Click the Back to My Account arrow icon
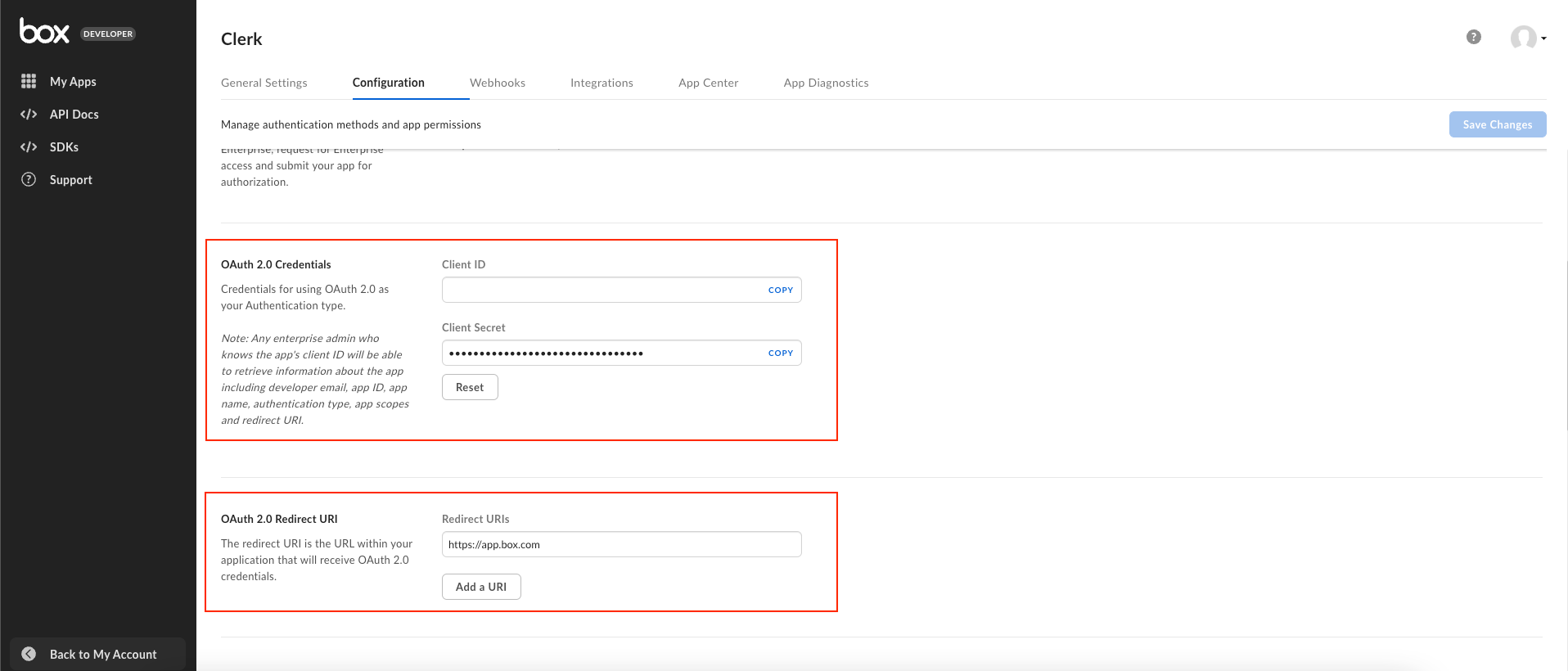 point(29,654)
